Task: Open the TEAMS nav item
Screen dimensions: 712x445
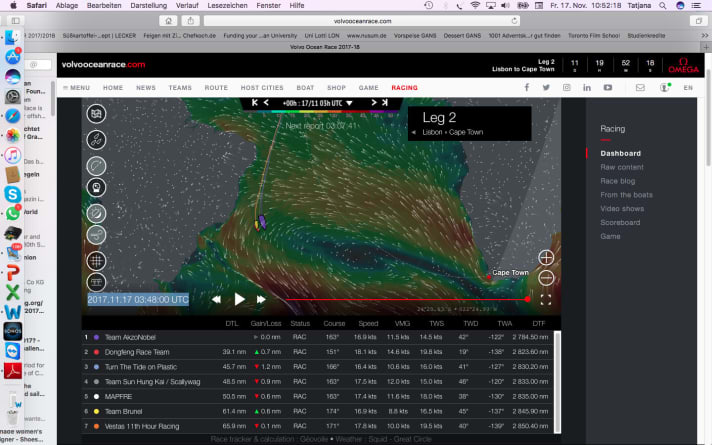Action: [x=180, y=88]
